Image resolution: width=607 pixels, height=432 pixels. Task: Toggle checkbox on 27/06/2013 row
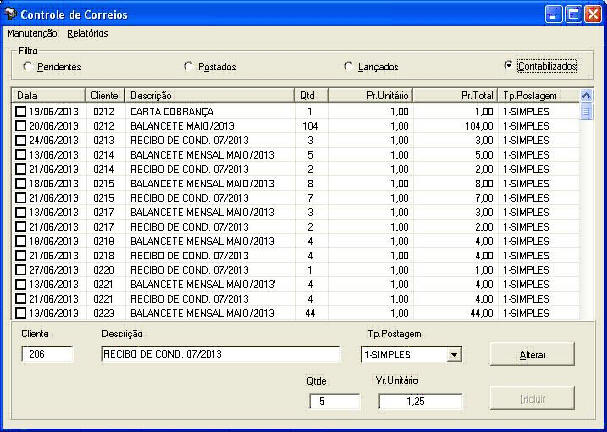pyautogui.click(x=21, y=270)
